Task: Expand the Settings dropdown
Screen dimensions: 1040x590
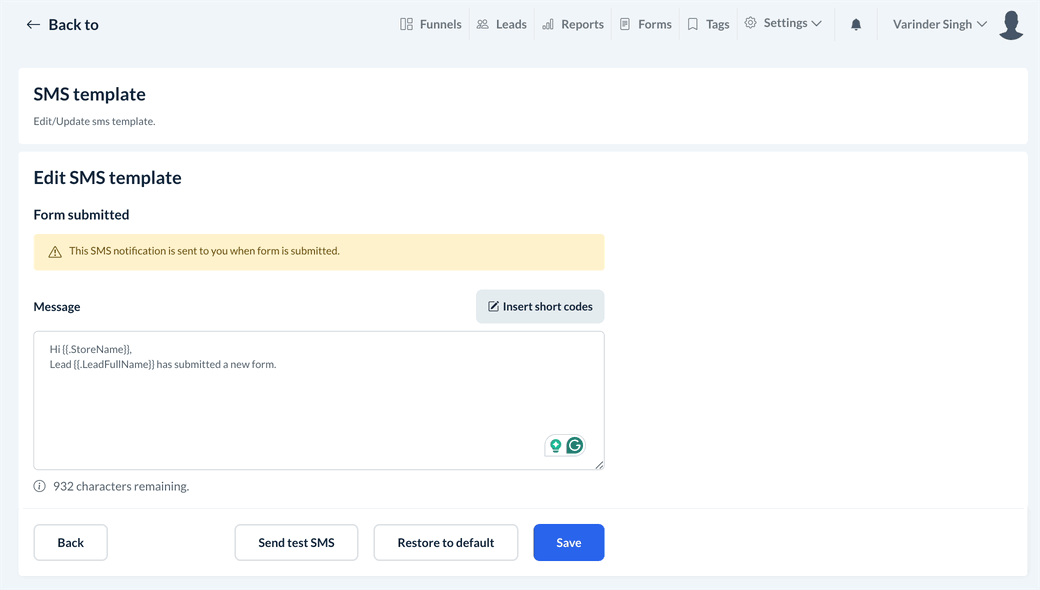Action: point(783,23)
